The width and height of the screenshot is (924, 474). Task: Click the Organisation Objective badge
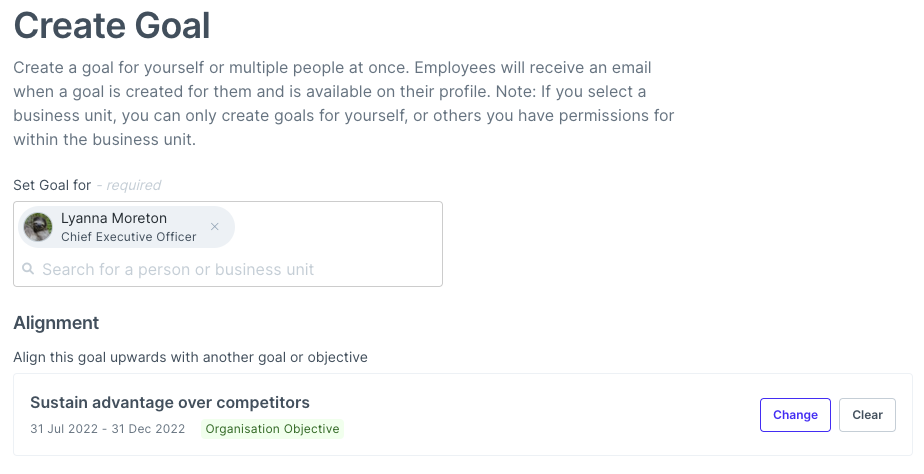point(272,429)
